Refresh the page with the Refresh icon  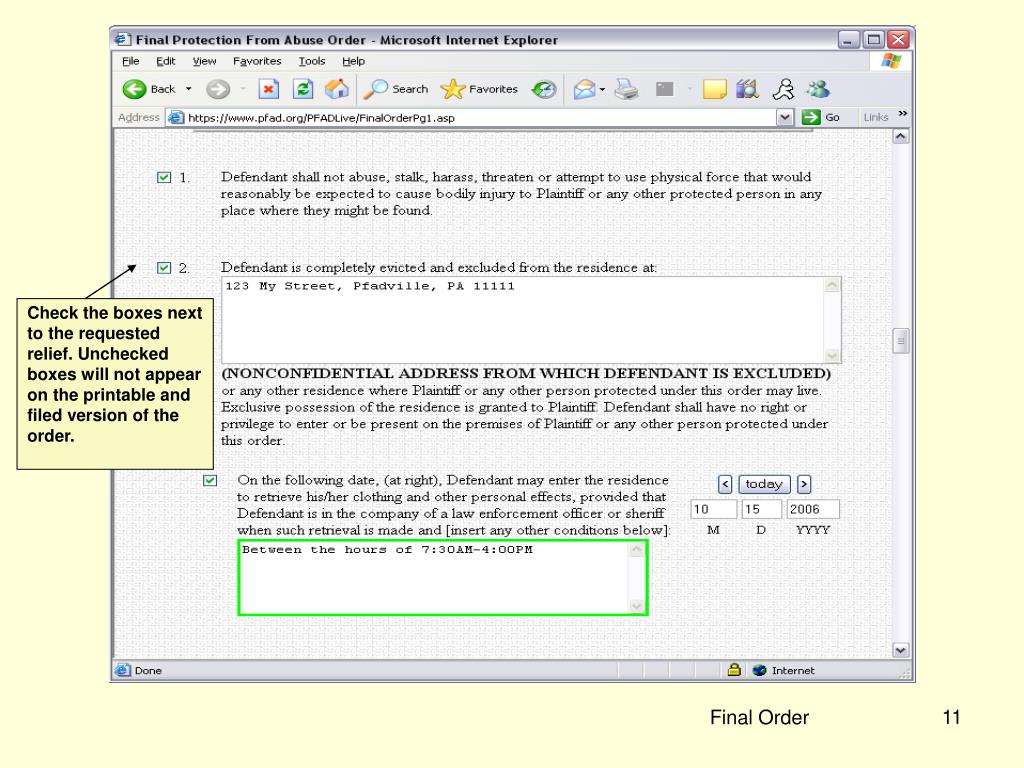pos(303,89)
